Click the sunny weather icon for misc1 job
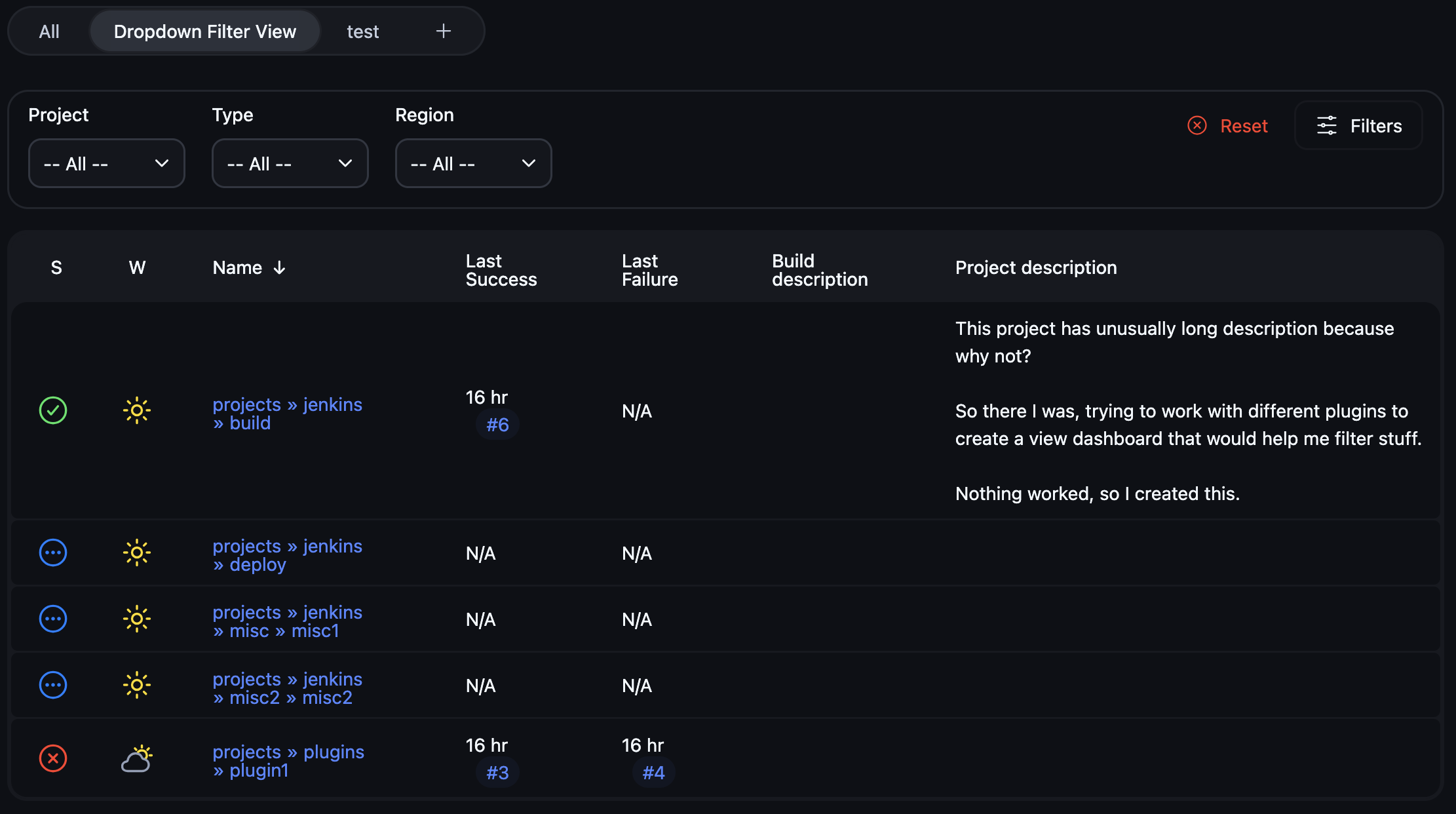Viewport: 1456px width, 814px height. pos(137,618)
